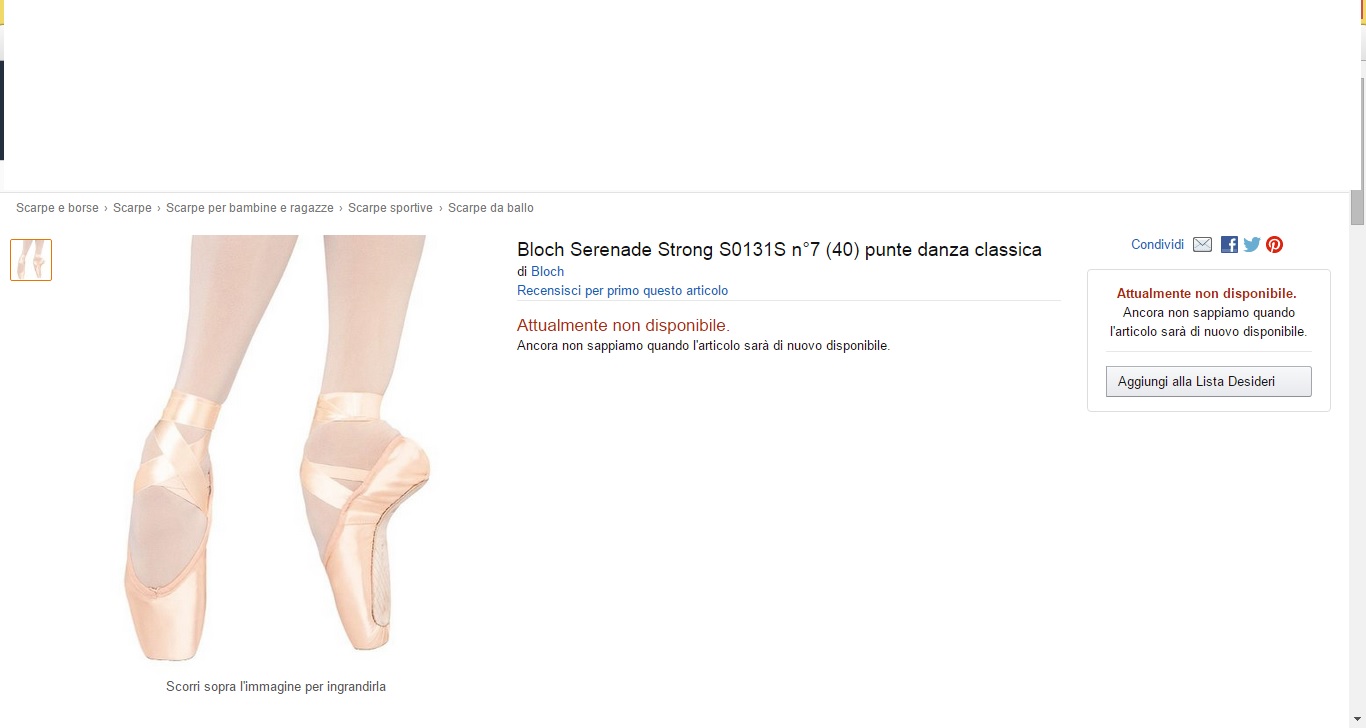Viewport: 1366px width, 728px height.
Task: Select the pointe shoes thumbnail image
Action: click(x=31, y=260)
